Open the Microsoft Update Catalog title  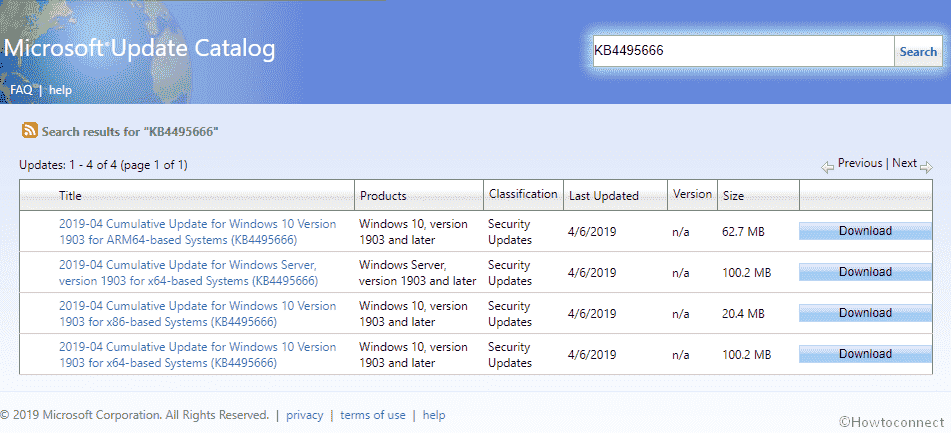point(139,49)
